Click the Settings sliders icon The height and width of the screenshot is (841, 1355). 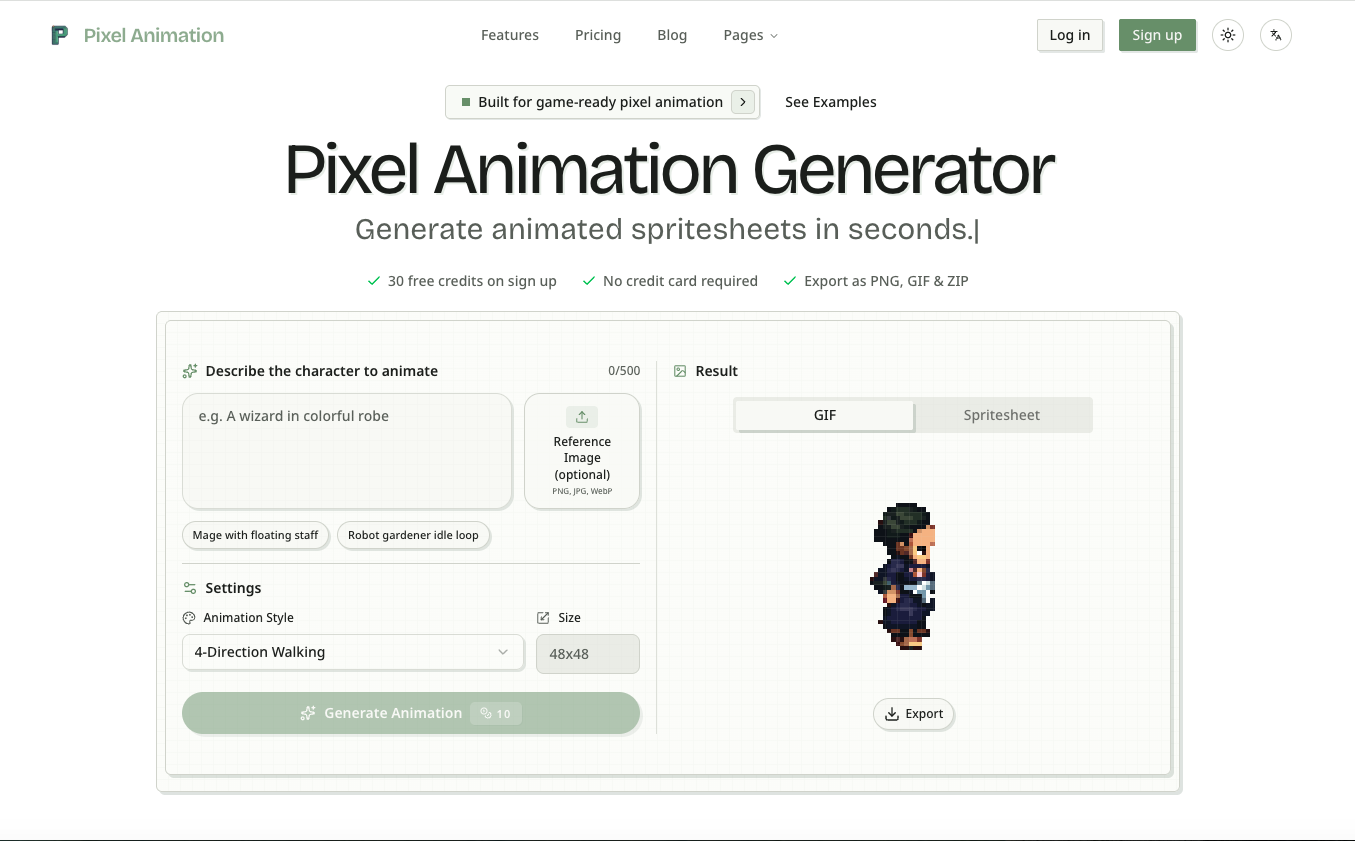[190, 588]
